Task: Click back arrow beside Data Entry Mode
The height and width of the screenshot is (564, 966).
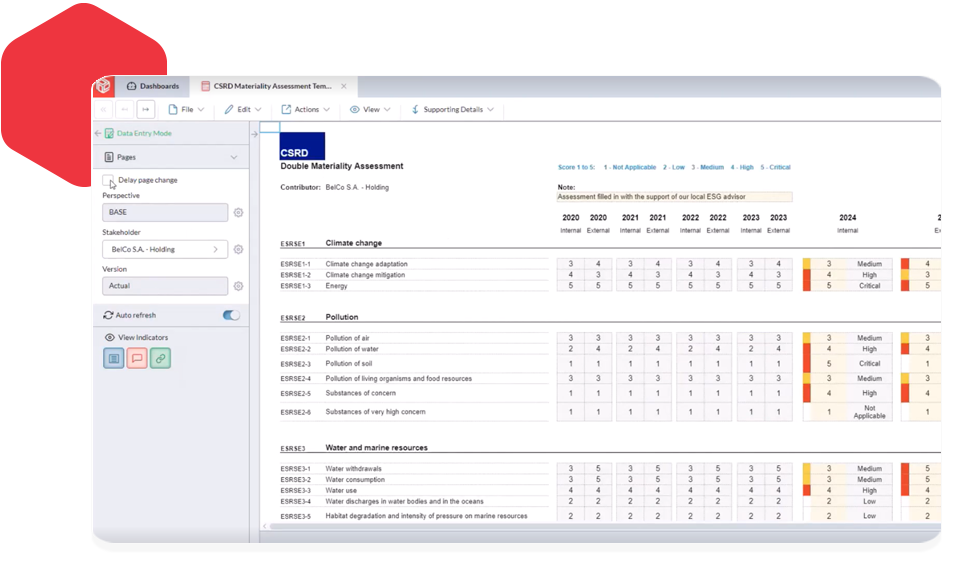Action: [x=98, y=133]
